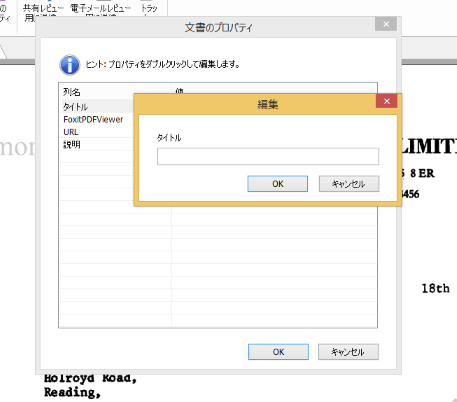The image size is (457, 402).
Task: Close the 編集 dialog with red X
Action: click(386, 101)
